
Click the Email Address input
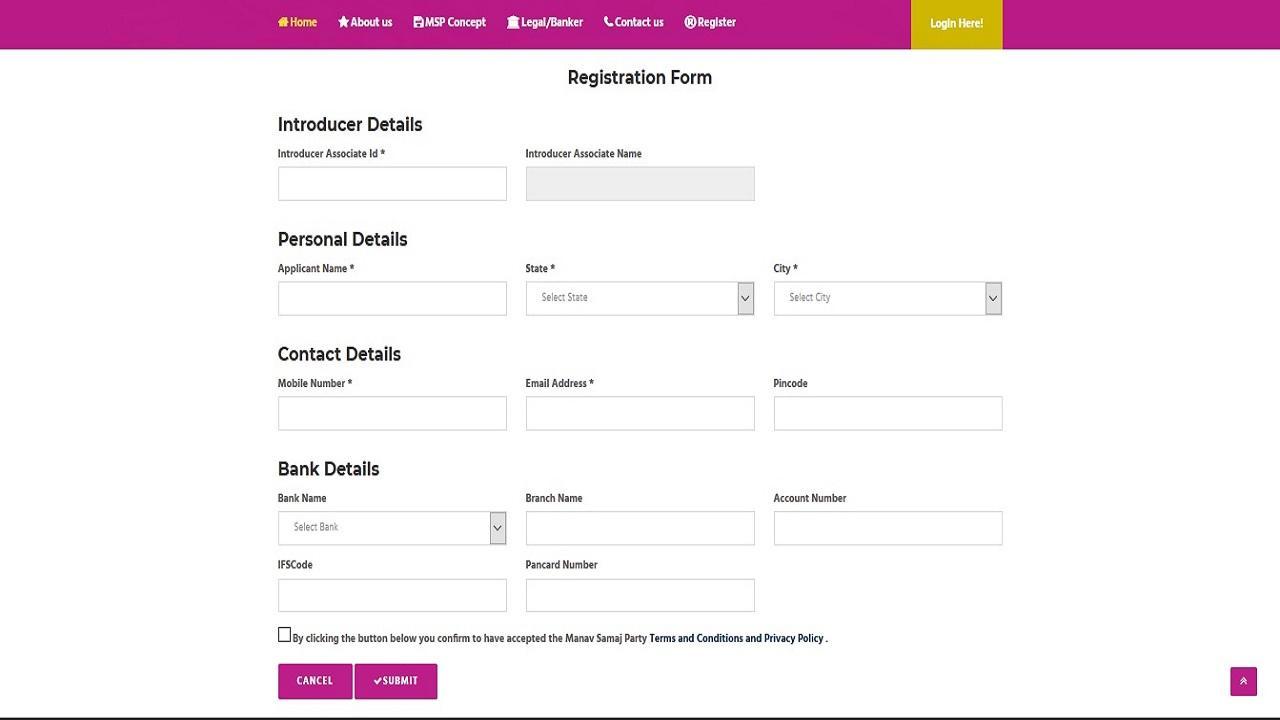point(640,413)
